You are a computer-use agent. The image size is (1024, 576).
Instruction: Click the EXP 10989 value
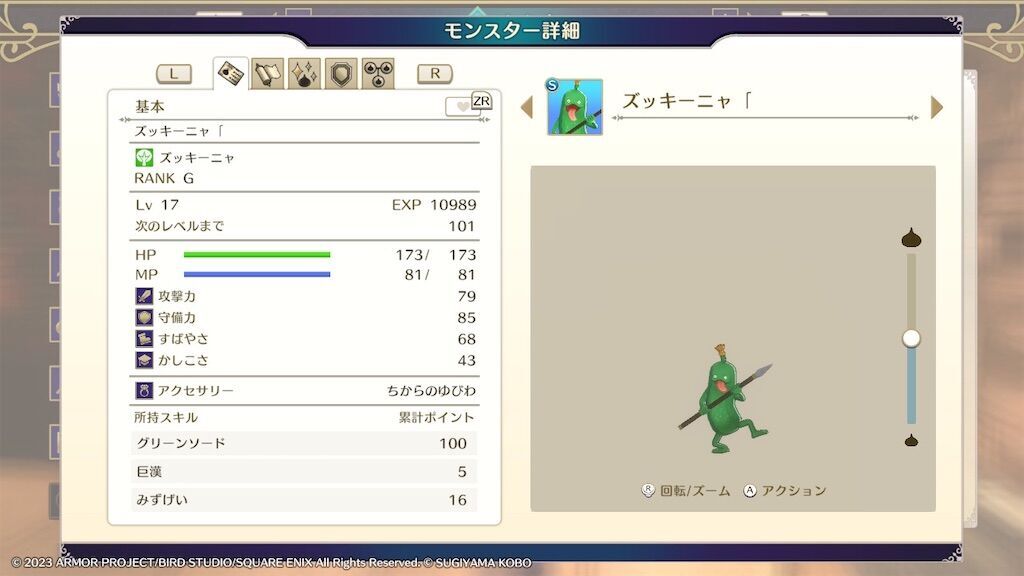pos(434,204)
